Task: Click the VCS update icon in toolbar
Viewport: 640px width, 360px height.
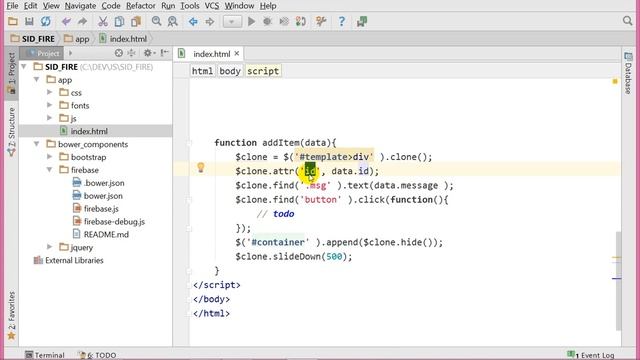Action: click(x=301, y=21)
